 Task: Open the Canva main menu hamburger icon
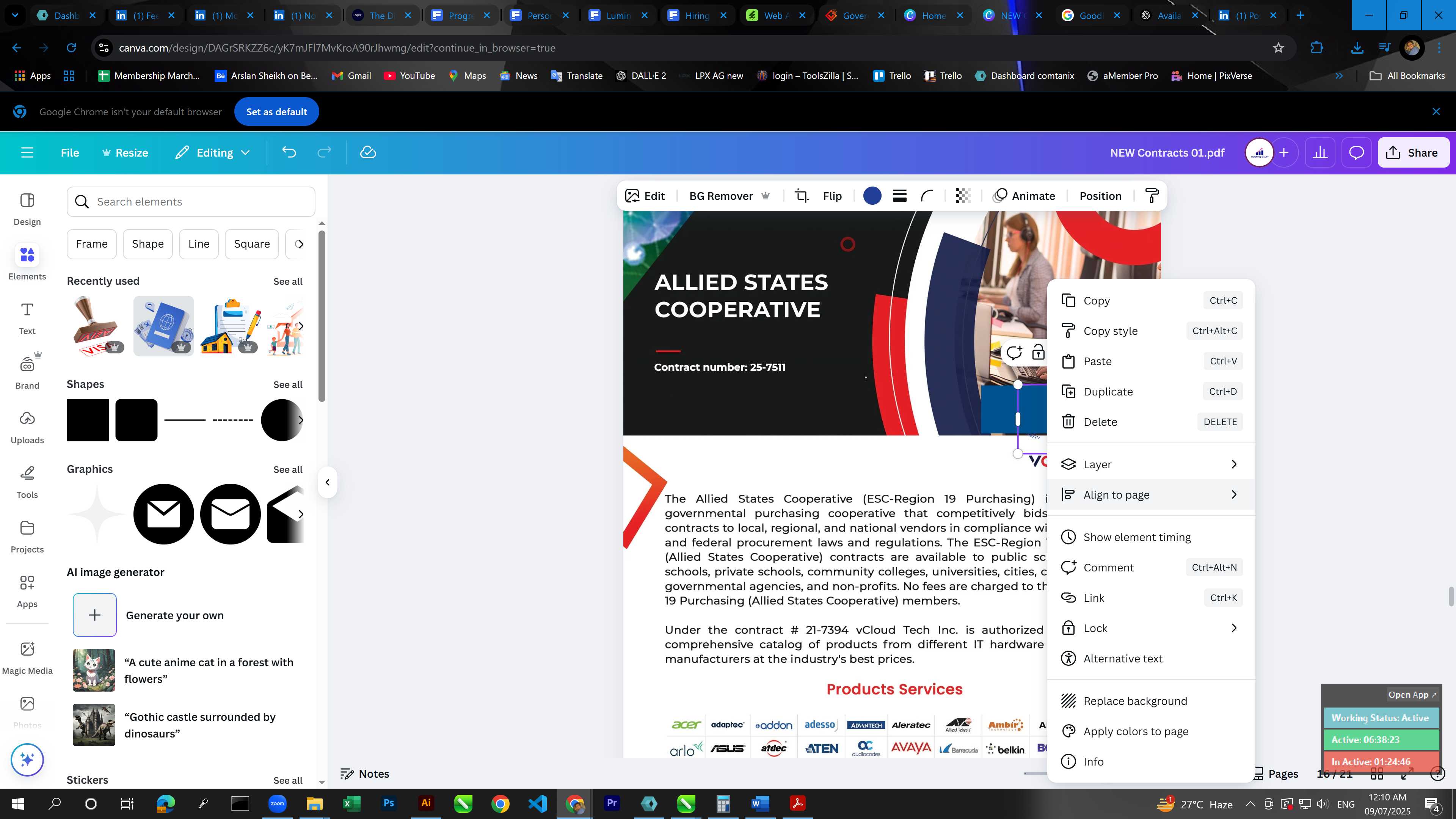[x=27, y=152]
